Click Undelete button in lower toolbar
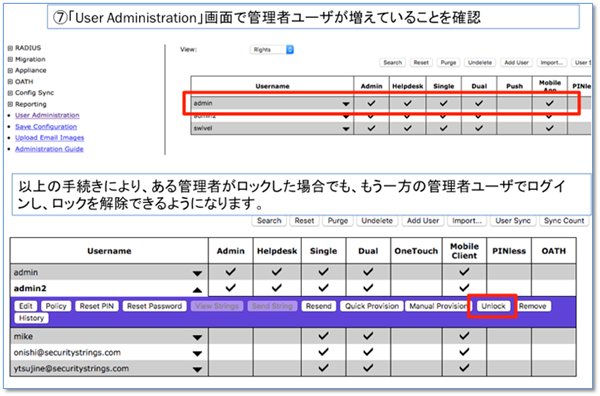This screenshot has height=396, width=600. (x=377, y=221)
